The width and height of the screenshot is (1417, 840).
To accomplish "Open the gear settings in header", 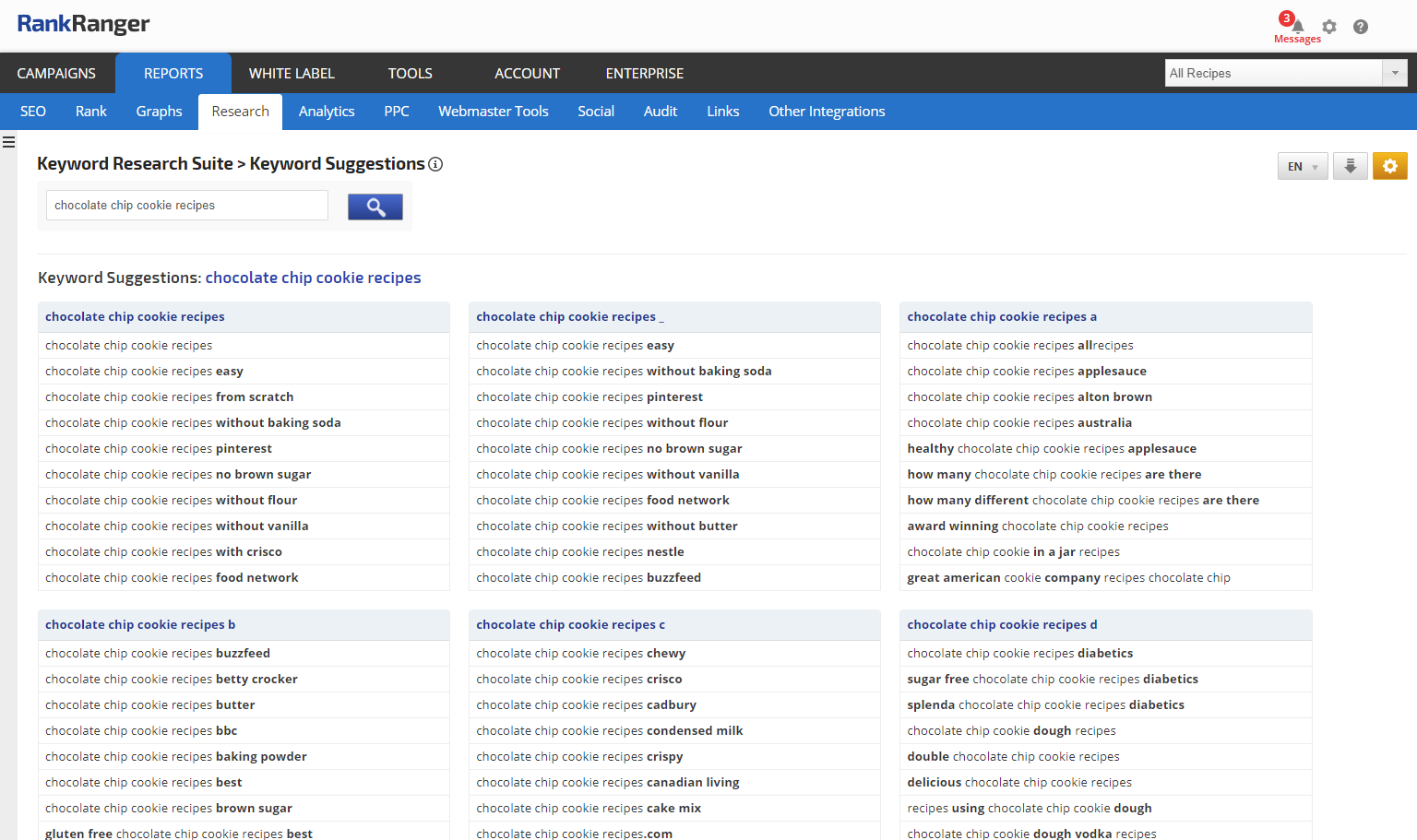I will (x=1328, y=27).
